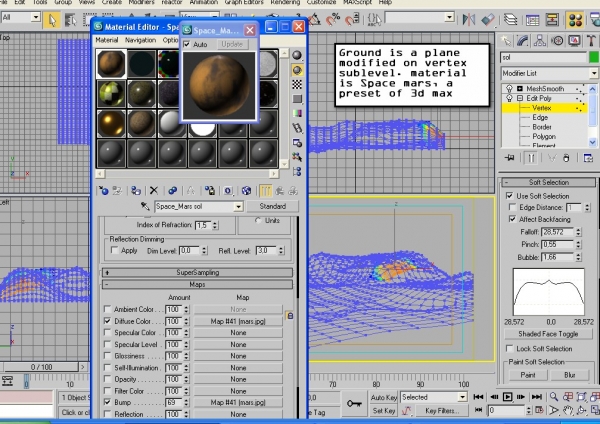Disable the Diffuse Color map checkbox

click(x=108, y=321)
